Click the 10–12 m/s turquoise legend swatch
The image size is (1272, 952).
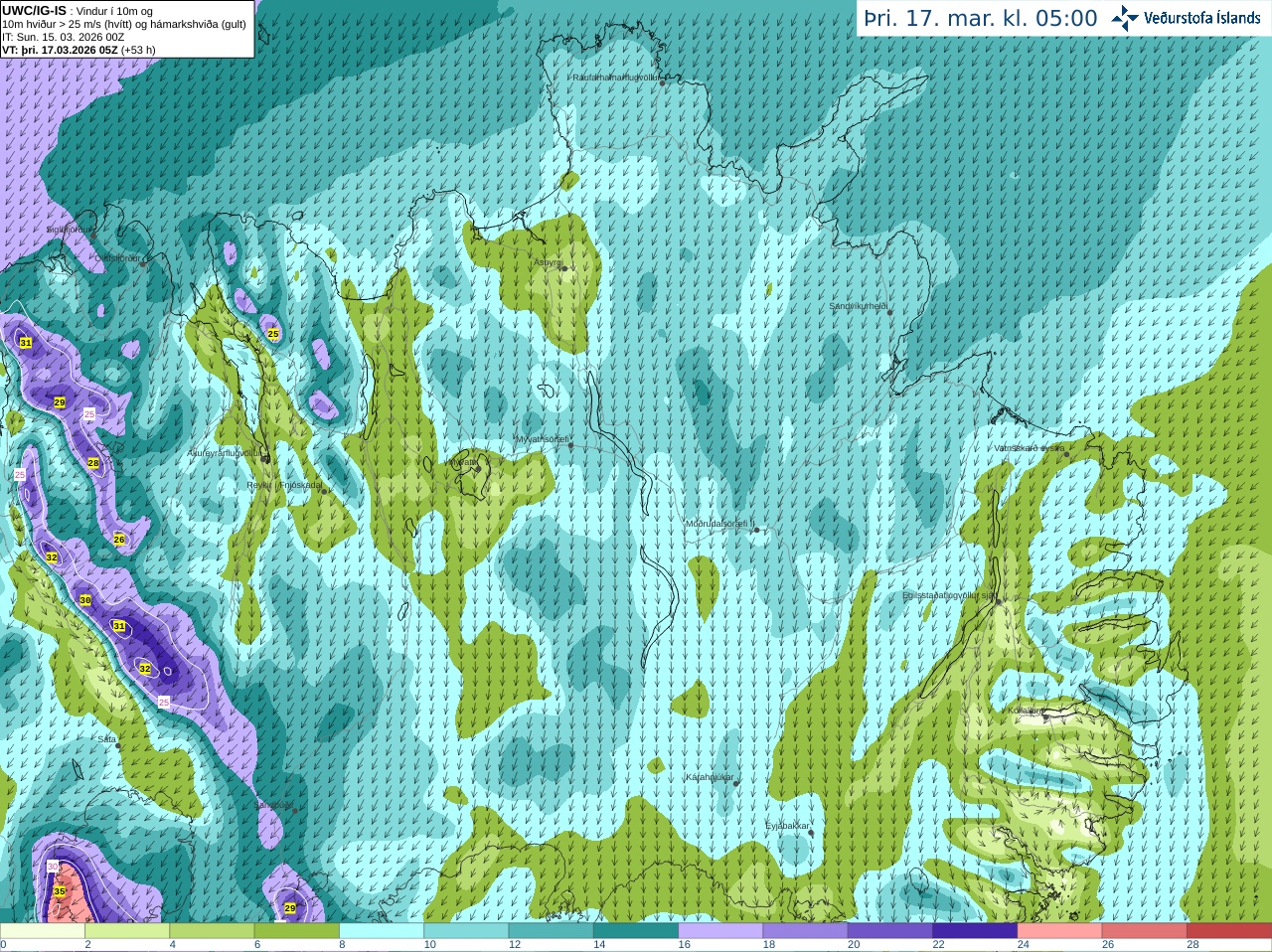466,931
